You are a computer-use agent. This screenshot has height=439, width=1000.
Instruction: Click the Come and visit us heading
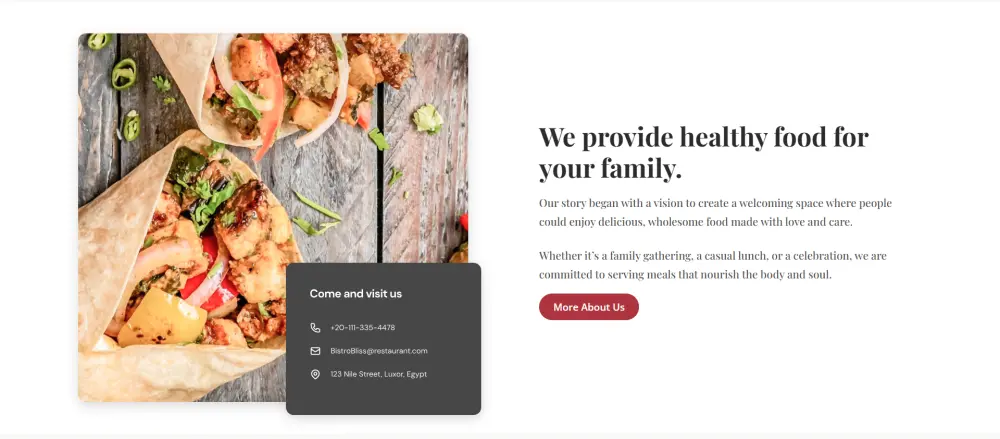pos(355,294)
